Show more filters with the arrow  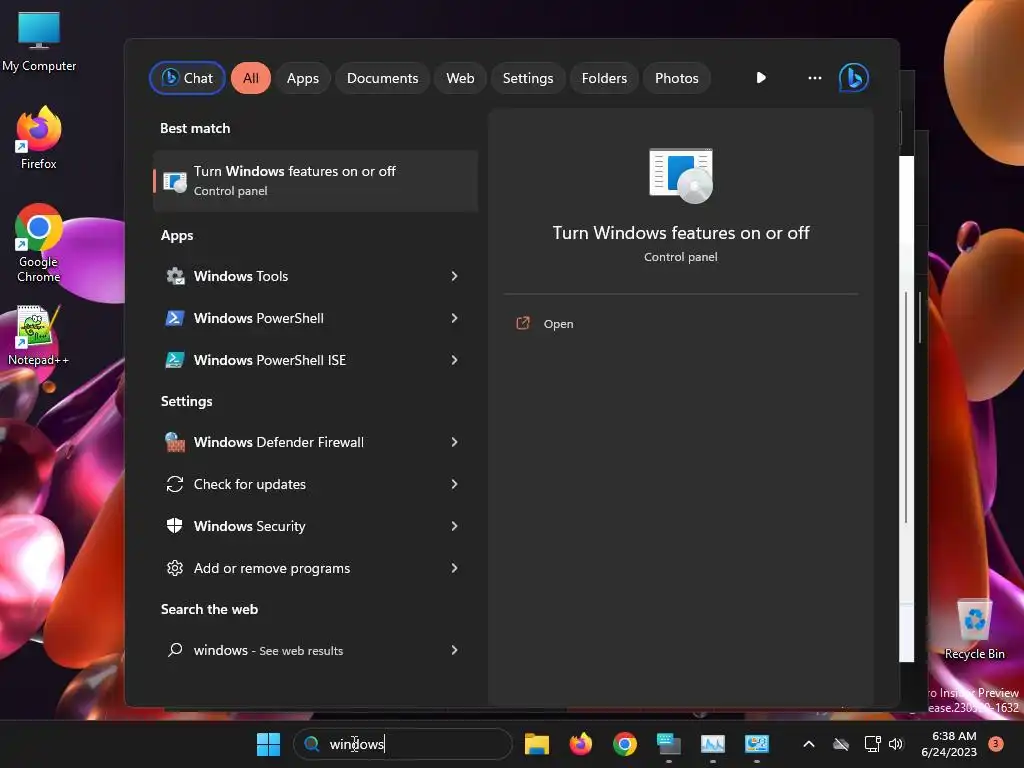761,78
